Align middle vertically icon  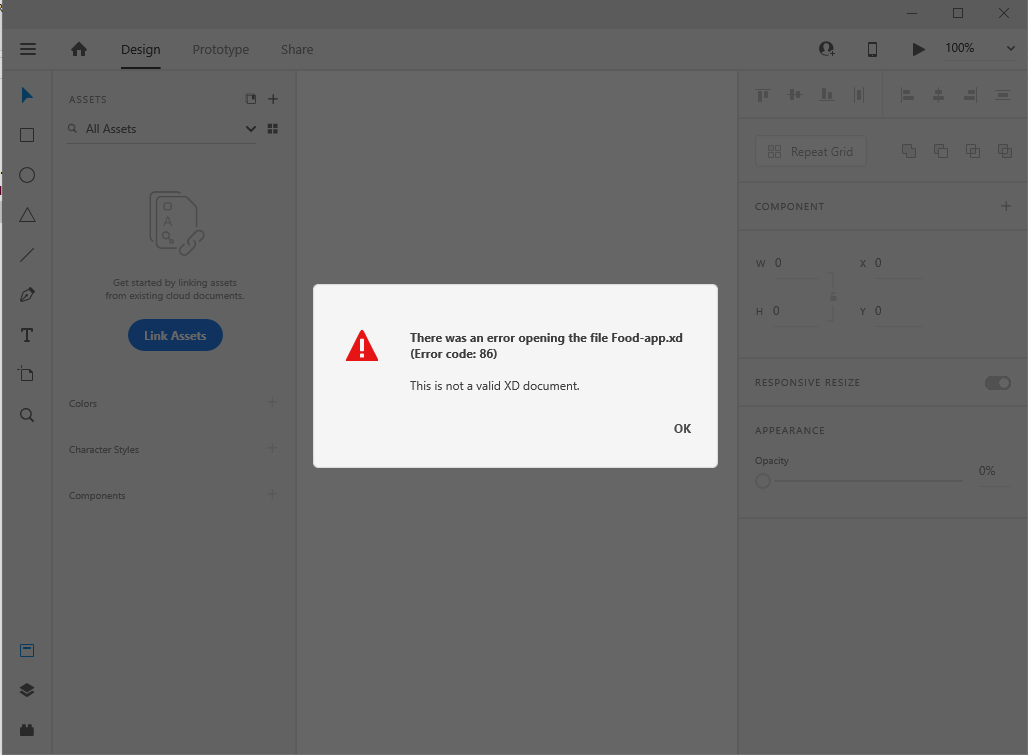click(x=795, y=95)
